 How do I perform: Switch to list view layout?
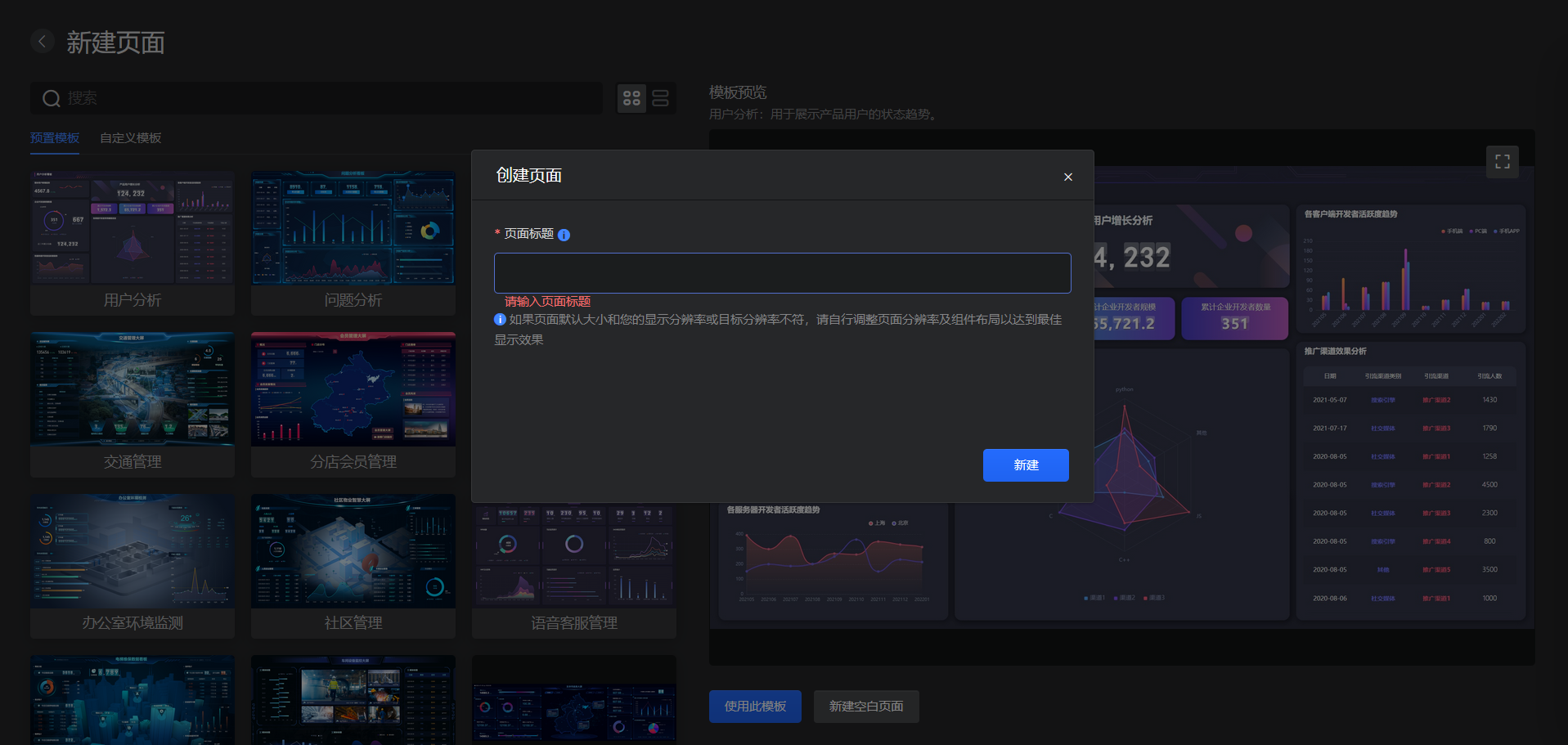pos(661,98)
